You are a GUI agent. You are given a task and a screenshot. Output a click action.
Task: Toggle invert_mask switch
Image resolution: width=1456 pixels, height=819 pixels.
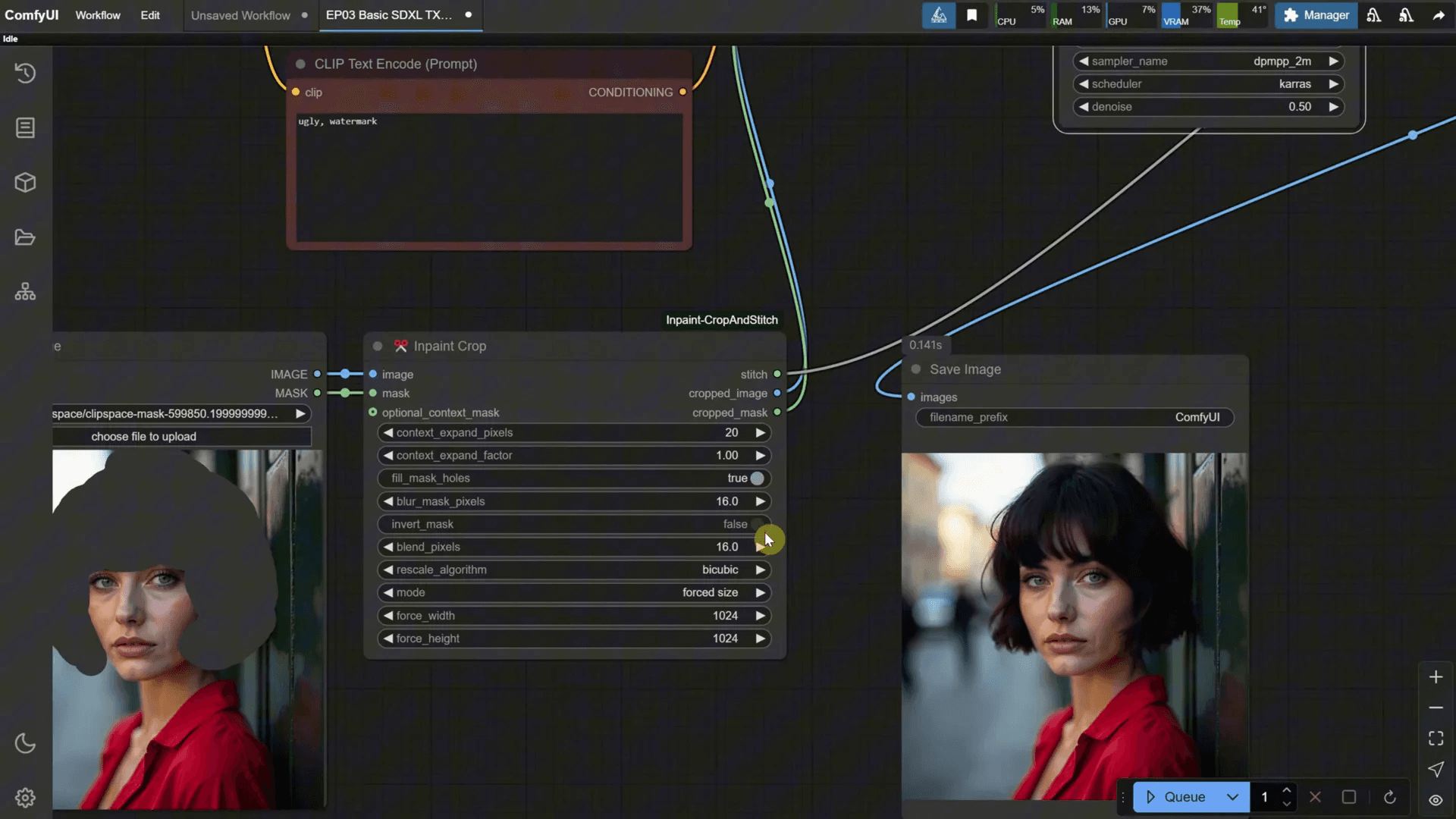point(757,524)
